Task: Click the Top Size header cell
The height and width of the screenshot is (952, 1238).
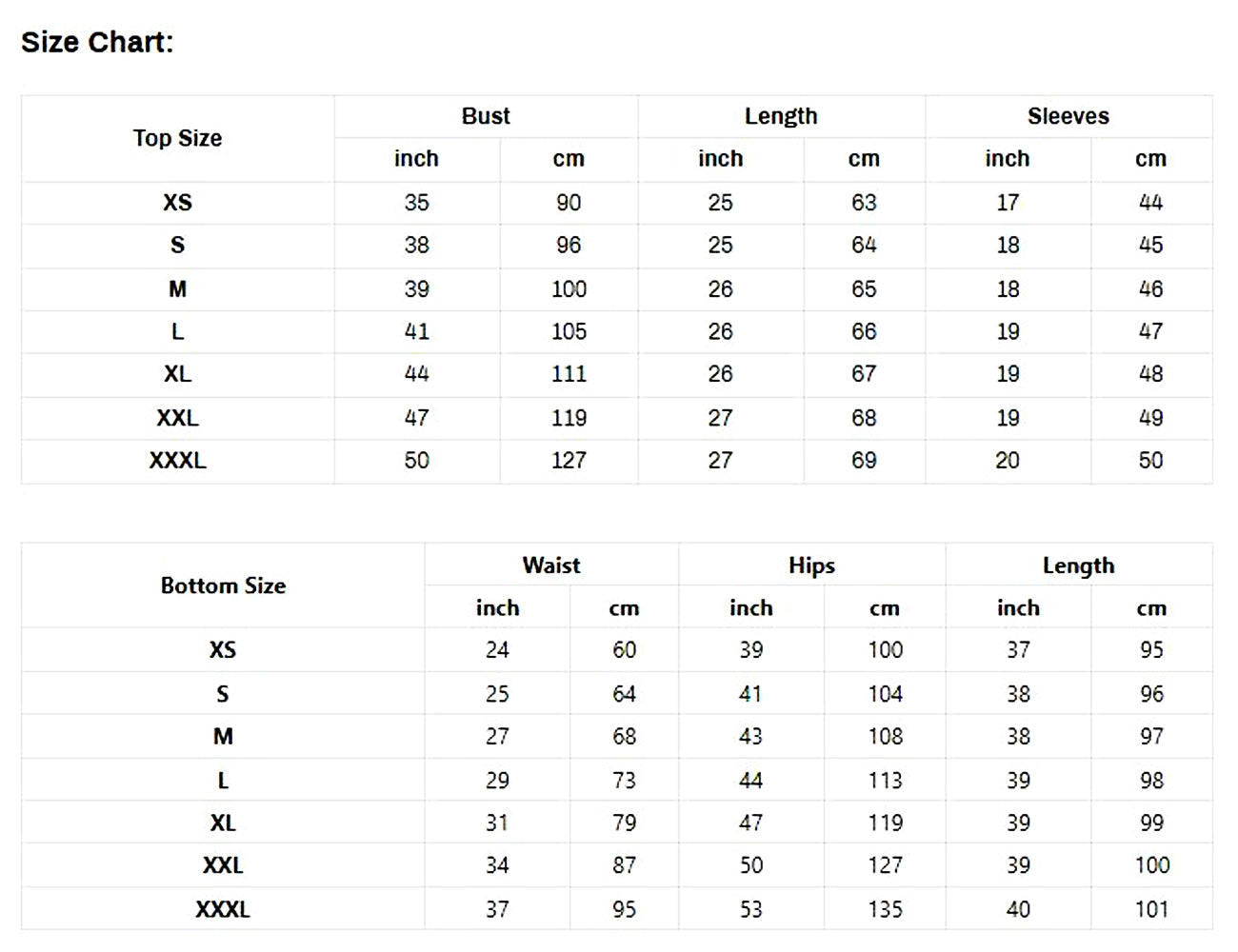Action: click(177, 138)
